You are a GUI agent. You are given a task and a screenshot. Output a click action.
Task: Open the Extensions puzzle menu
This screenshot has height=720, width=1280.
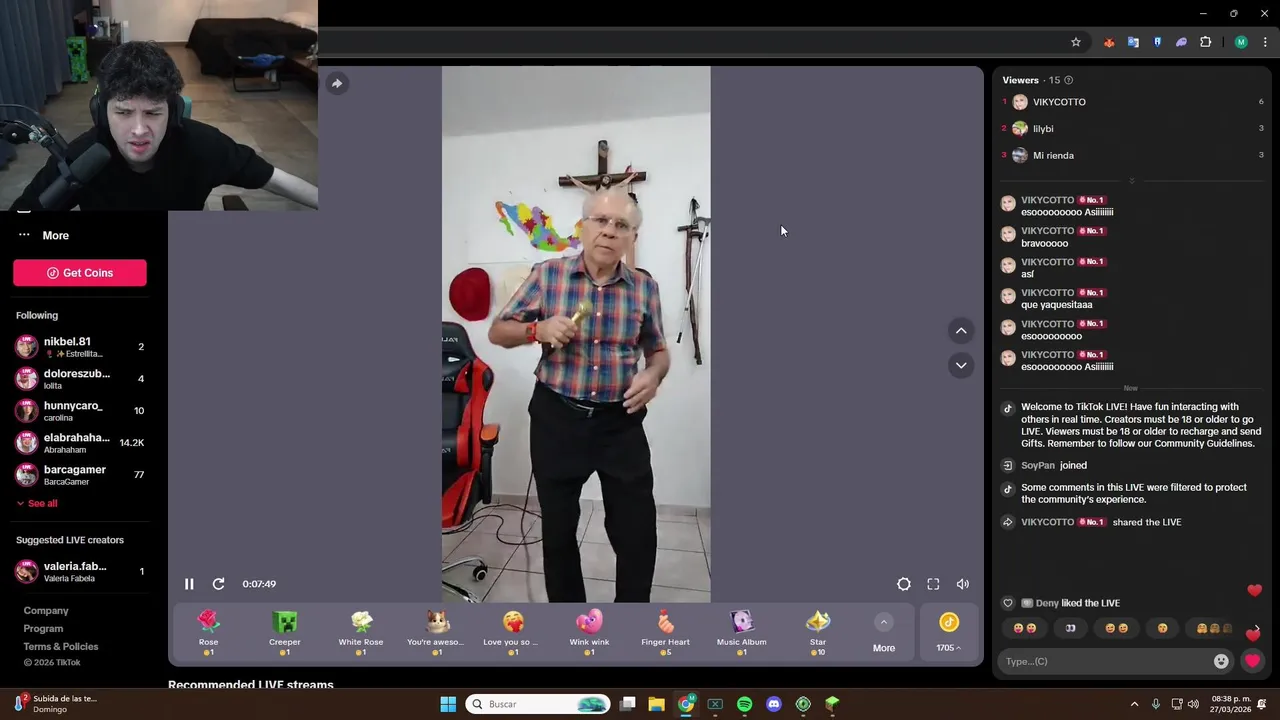click(x=1205, y=42)
